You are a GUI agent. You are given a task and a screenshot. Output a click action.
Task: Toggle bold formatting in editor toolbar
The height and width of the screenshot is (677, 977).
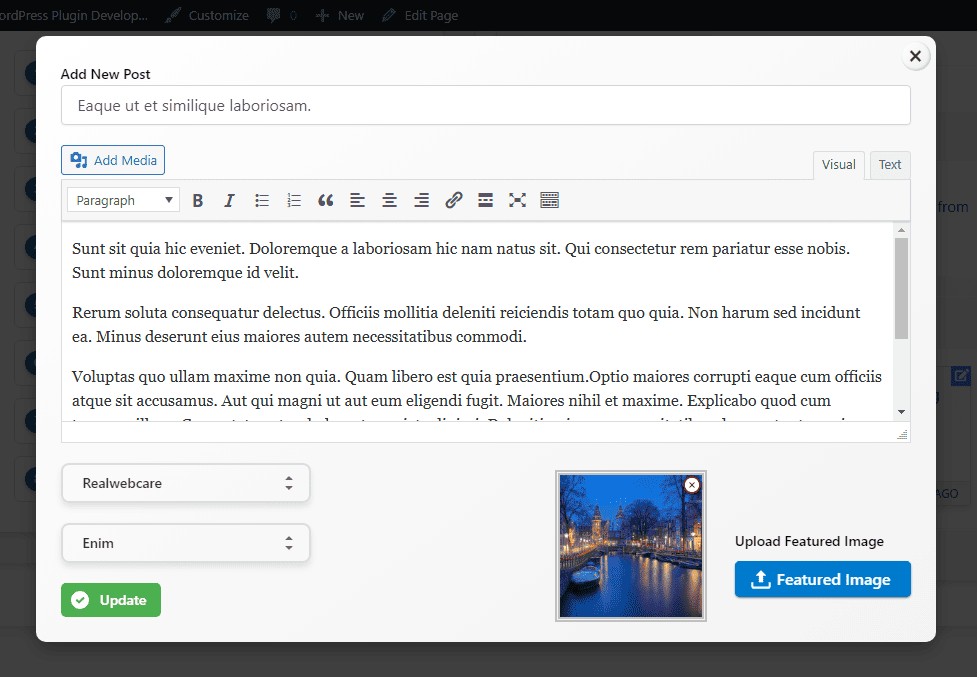coord(198,201)
